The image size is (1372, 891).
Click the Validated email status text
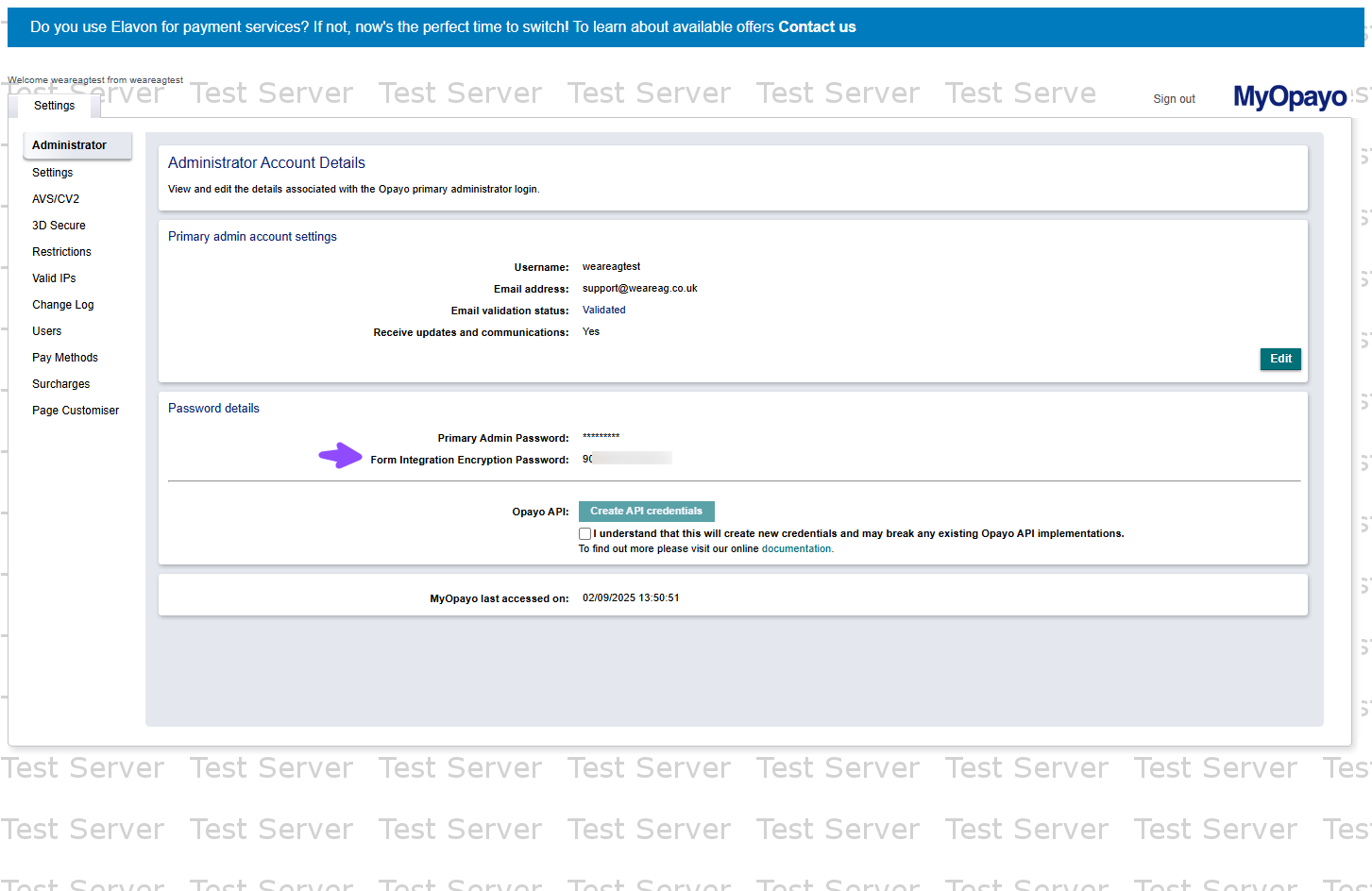pyautogui.click(x=604, y=311)
